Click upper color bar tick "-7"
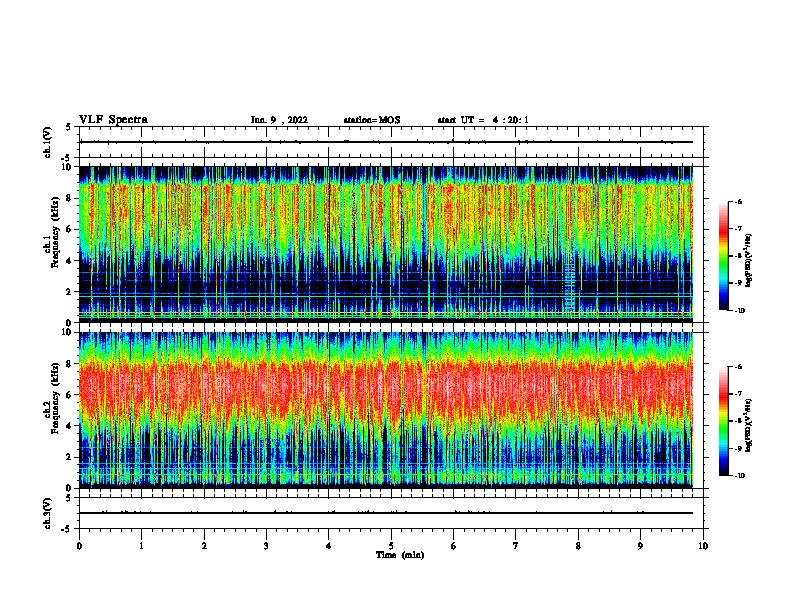Viewport: 792px width, 612px height. tap(738, 229)
